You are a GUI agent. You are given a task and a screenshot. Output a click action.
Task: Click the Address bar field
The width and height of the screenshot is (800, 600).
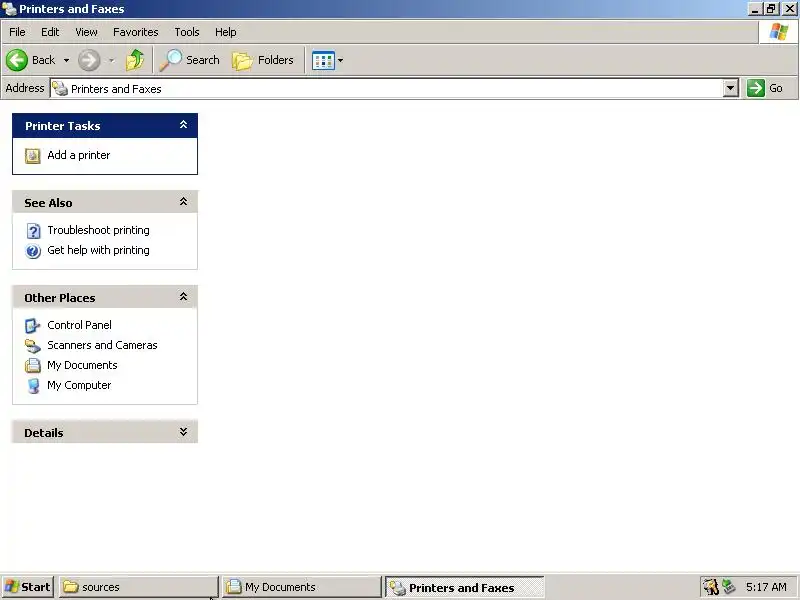(x=394, y=88)
